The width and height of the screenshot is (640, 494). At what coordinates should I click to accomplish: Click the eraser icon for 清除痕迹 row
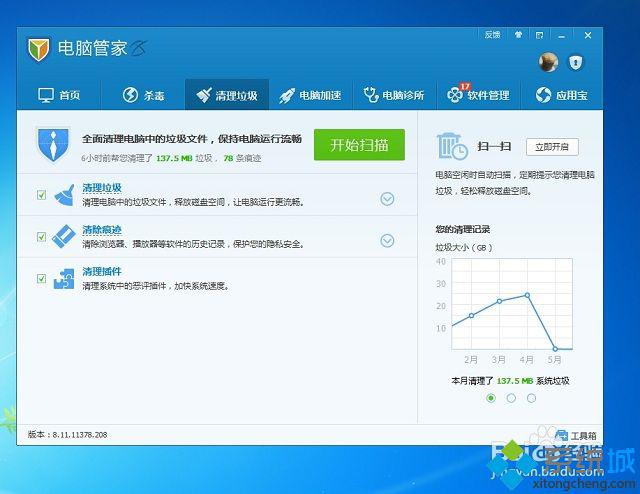click(x=64, y=236)
